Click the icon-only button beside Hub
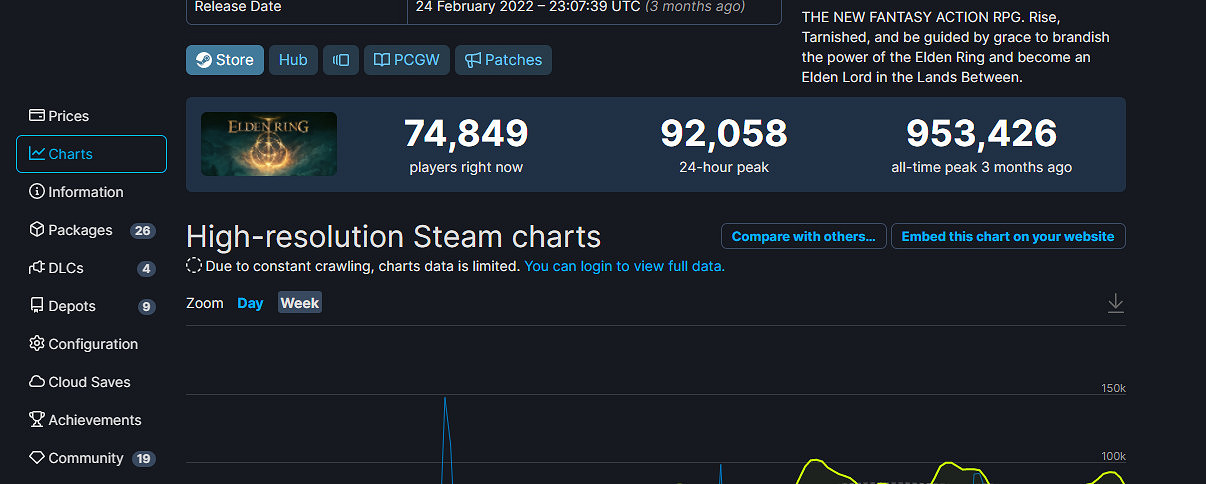The image size is (1206, 484). (341, 60)
